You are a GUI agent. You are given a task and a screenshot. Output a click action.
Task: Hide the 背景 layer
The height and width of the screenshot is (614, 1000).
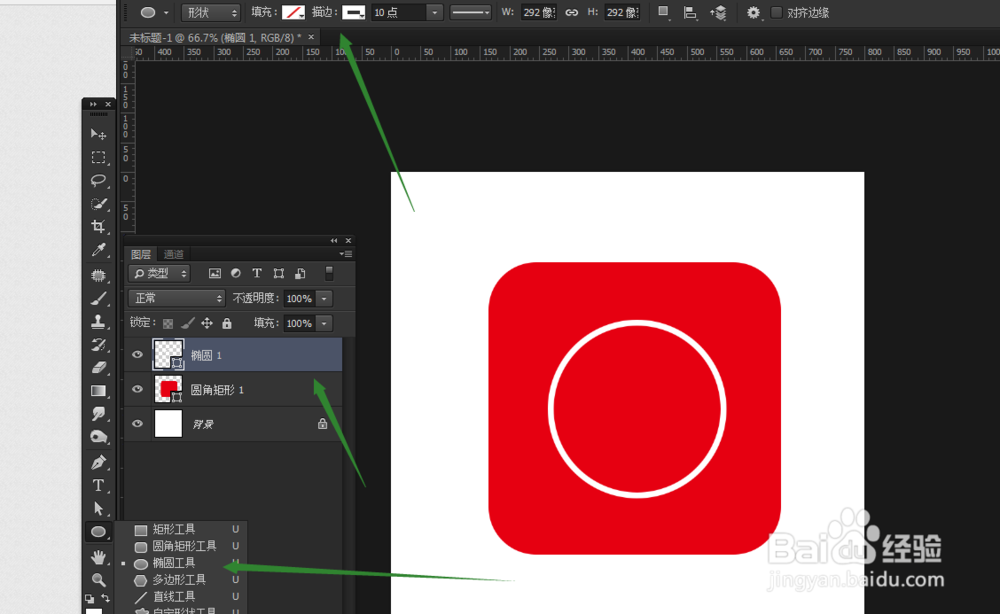click(137, 423)
